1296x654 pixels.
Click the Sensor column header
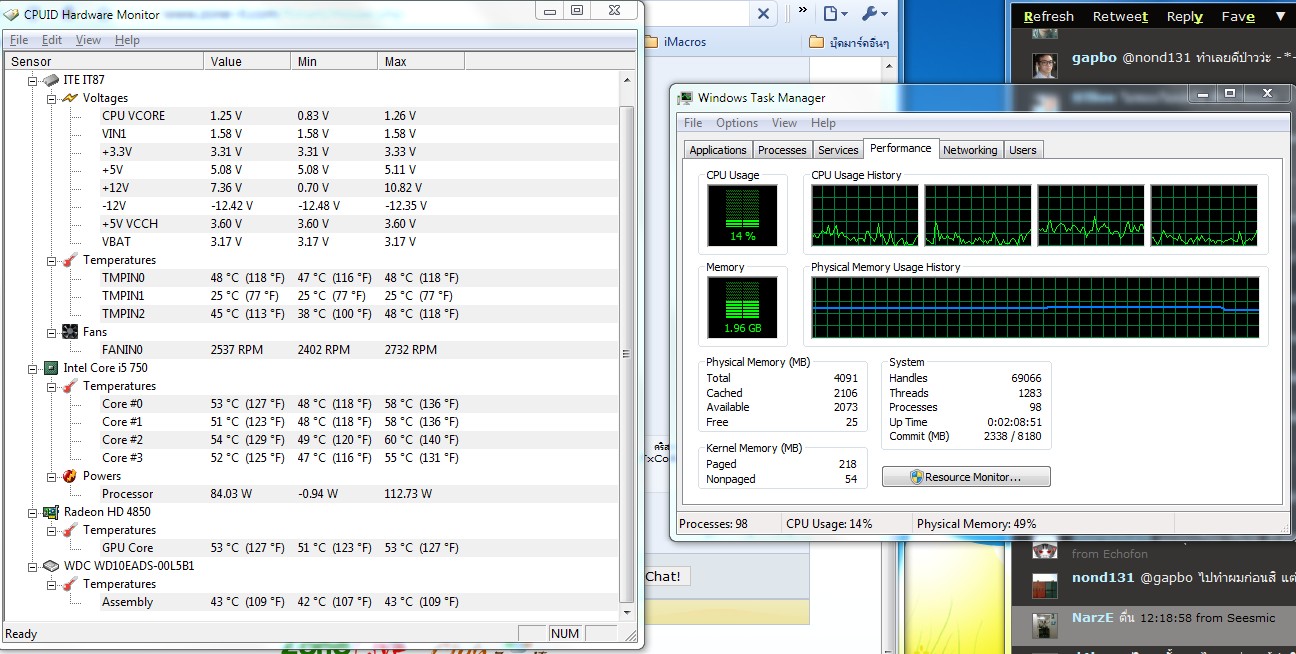[x=104, y=61]
